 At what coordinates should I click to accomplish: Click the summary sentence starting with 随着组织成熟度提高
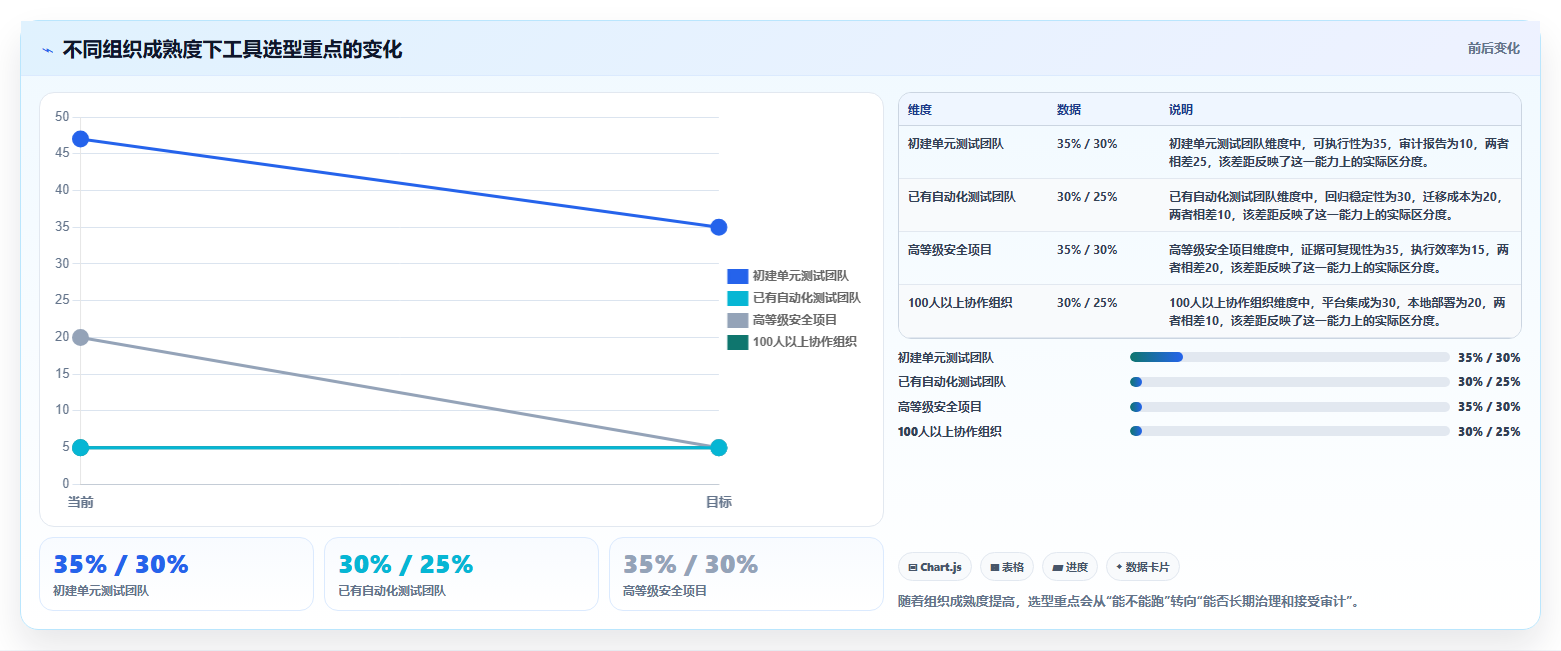[1128, 601]
